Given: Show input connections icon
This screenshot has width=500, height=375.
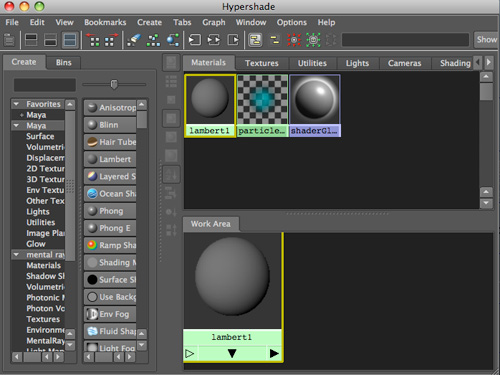Looking at the screenshot, I should 195,40.
